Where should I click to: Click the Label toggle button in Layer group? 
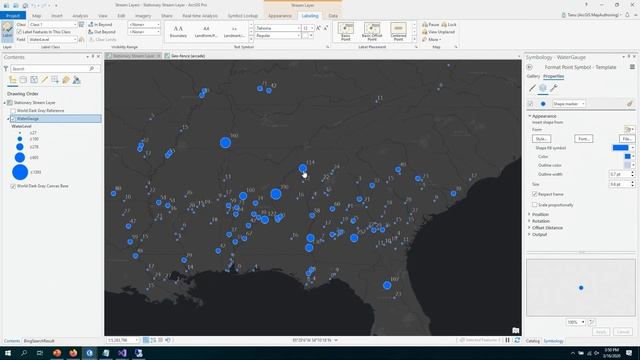7,32
